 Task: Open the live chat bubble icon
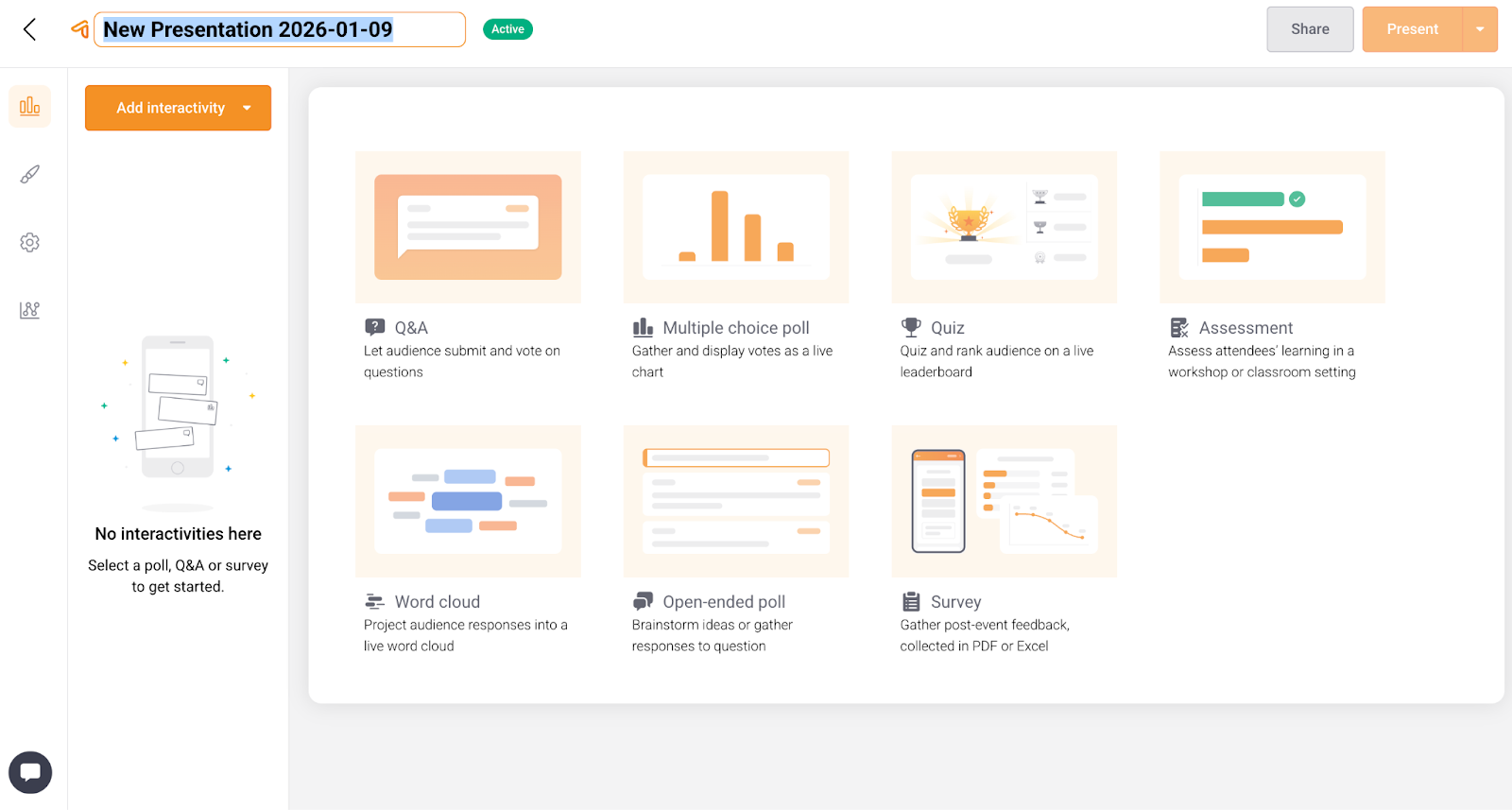(30, 772)
